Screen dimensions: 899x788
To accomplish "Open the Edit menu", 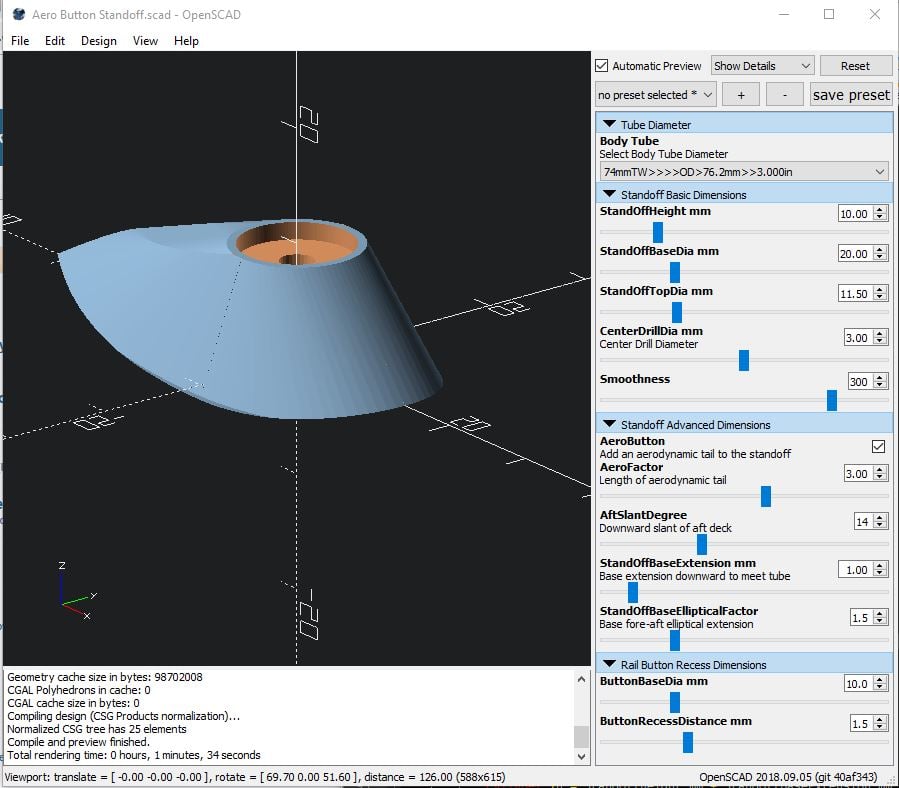I will pos(54,41).
